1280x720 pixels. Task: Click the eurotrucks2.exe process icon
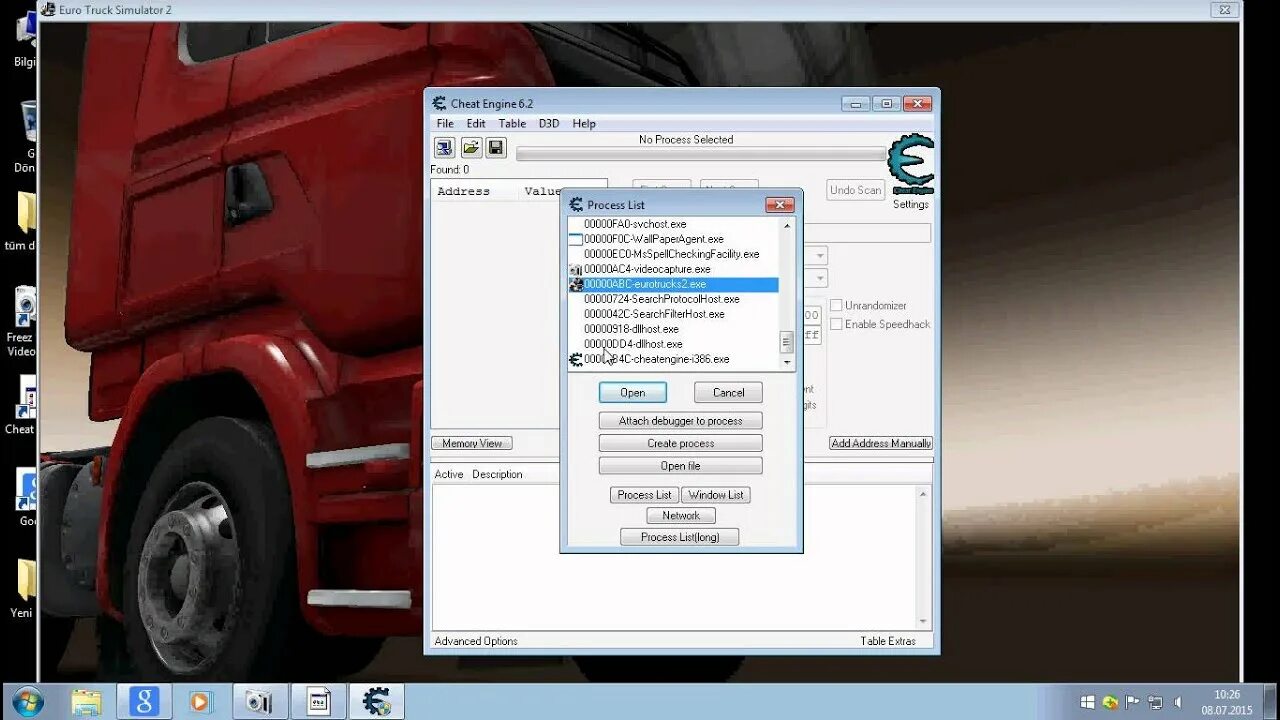(576, 284)
